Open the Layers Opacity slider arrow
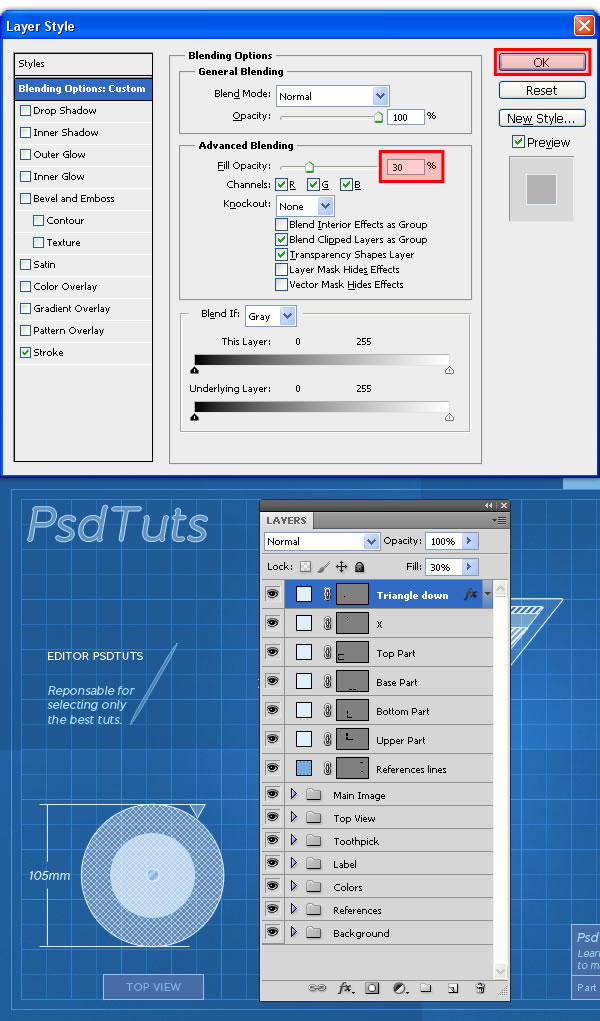 click(x=469, y=540)
